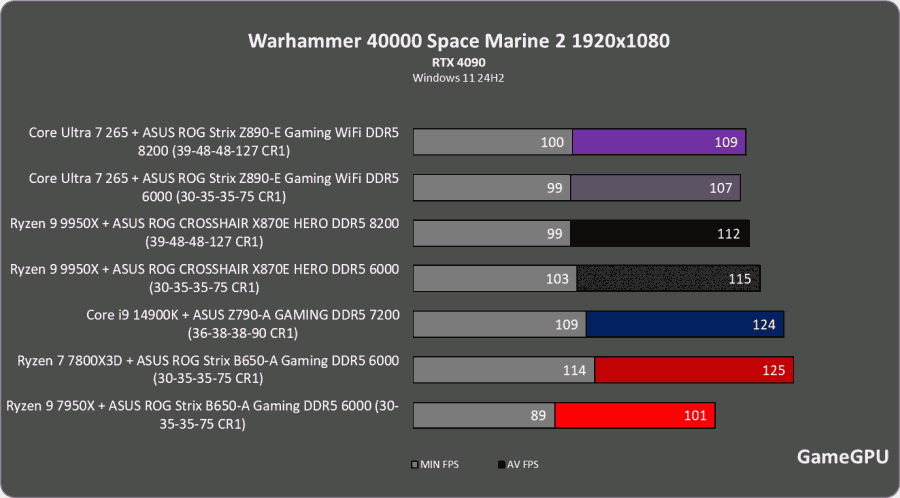900x498 pixels.
Task: Click the Ryzen 9 9950X DDR5 8200 label
Action: pyautogui.click(x=204, y=232)
